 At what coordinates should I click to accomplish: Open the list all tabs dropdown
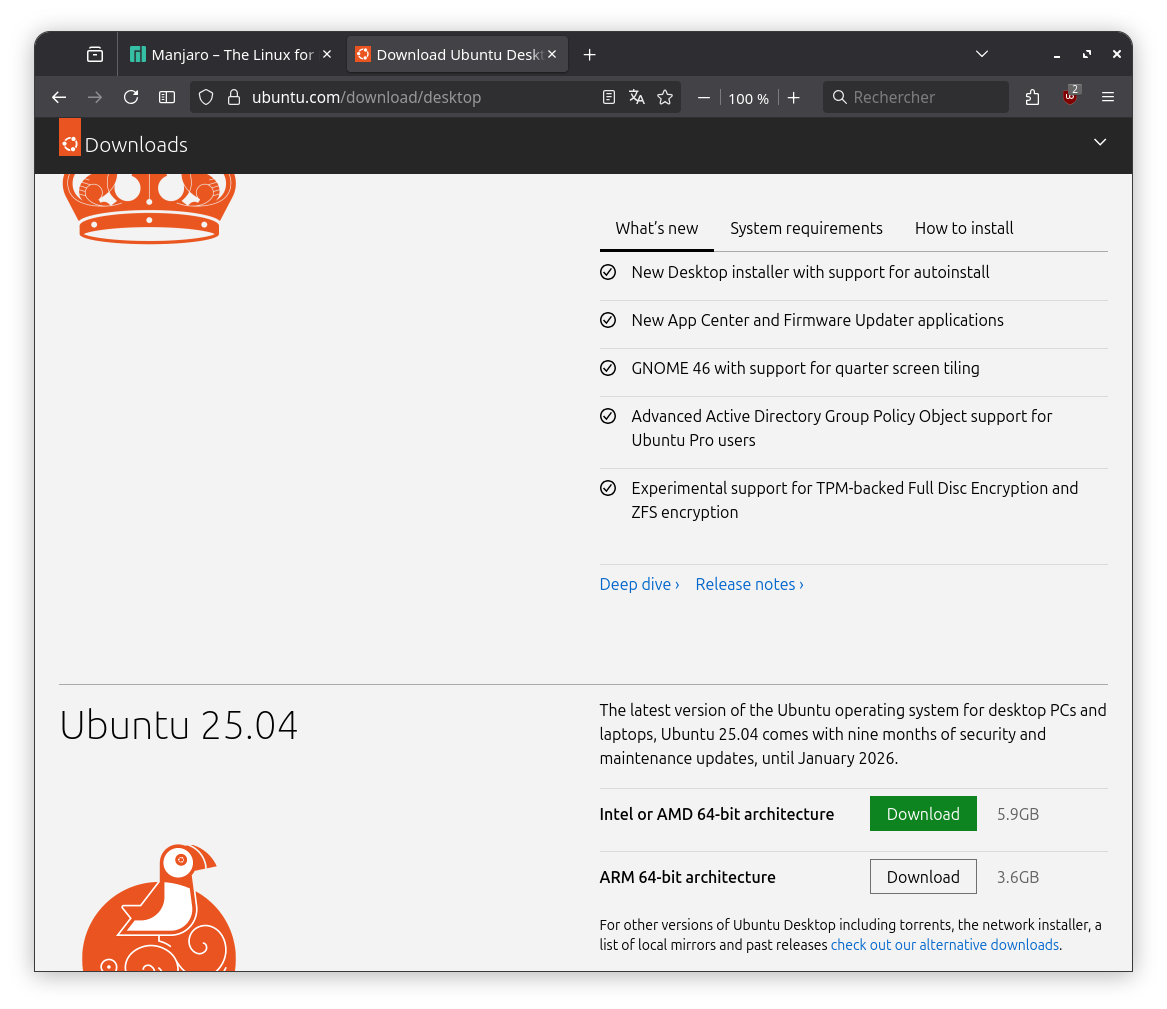(x=982, y=54)
